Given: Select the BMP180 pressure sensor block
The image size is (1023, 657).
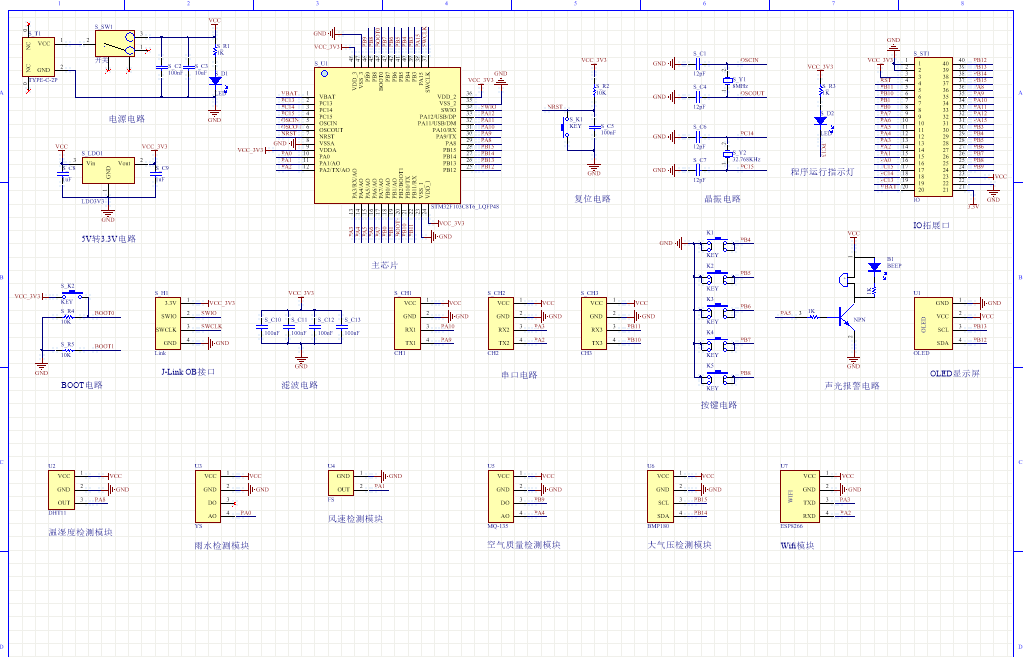Looking at the screenshot, I should 662,495.
